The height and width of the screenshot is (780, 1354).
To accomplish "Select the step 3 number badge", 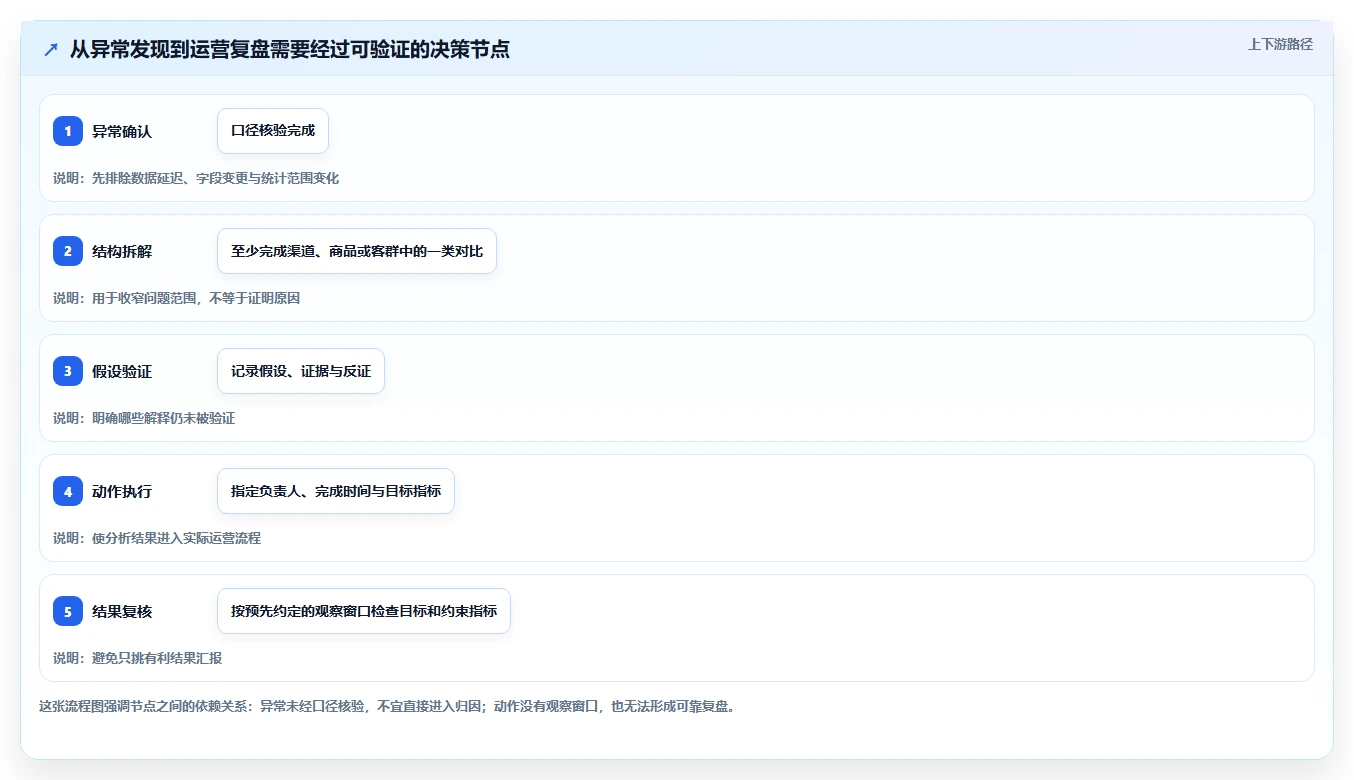I will [x=68, y=371].
